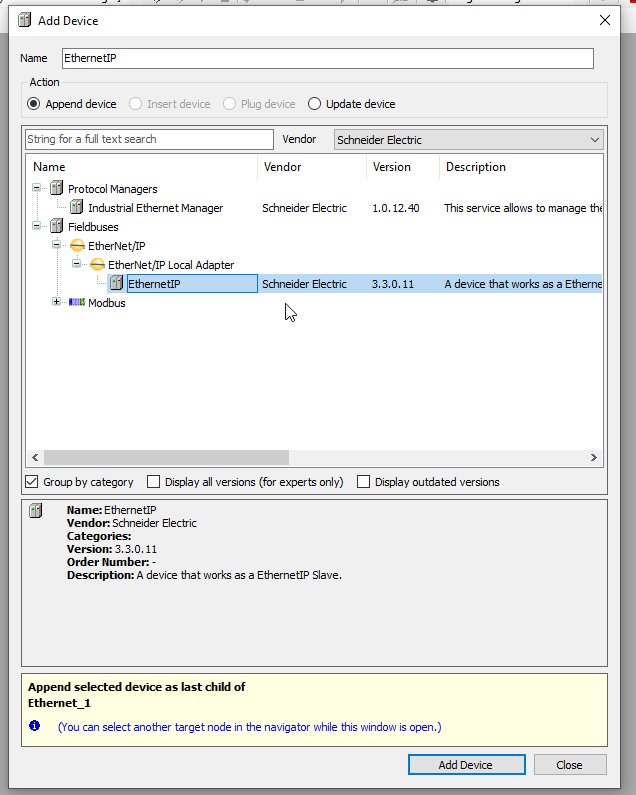Click the EtherNet/IP fieldbus icon
This screenshot has width=636, height=795.
77,245
